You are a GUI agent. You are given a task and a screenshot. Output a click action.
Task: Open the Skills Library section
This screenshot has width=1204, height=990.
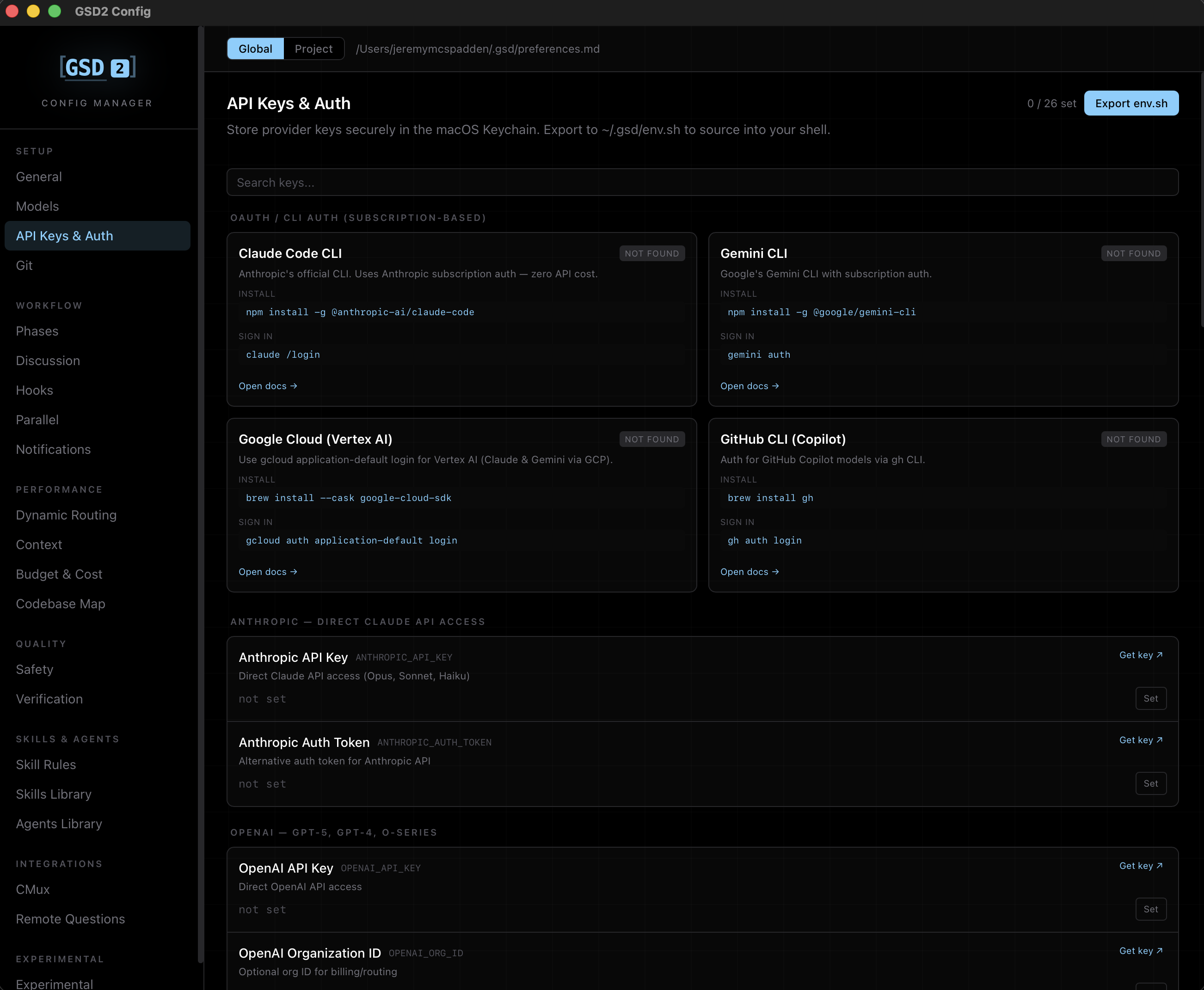(54, 794)
